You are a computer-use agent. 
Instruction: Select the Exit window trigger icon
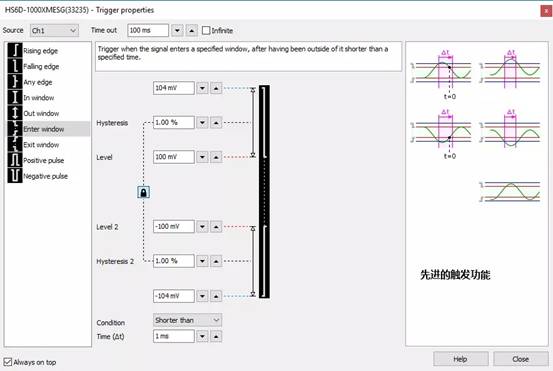[x=15, y=145]
